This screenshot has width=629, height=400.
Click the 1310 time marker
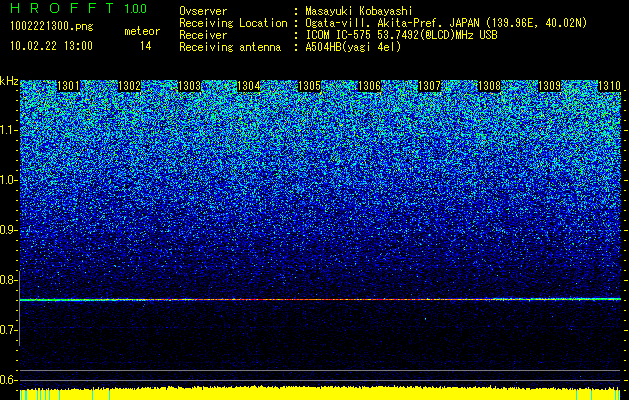pos(609,86)
